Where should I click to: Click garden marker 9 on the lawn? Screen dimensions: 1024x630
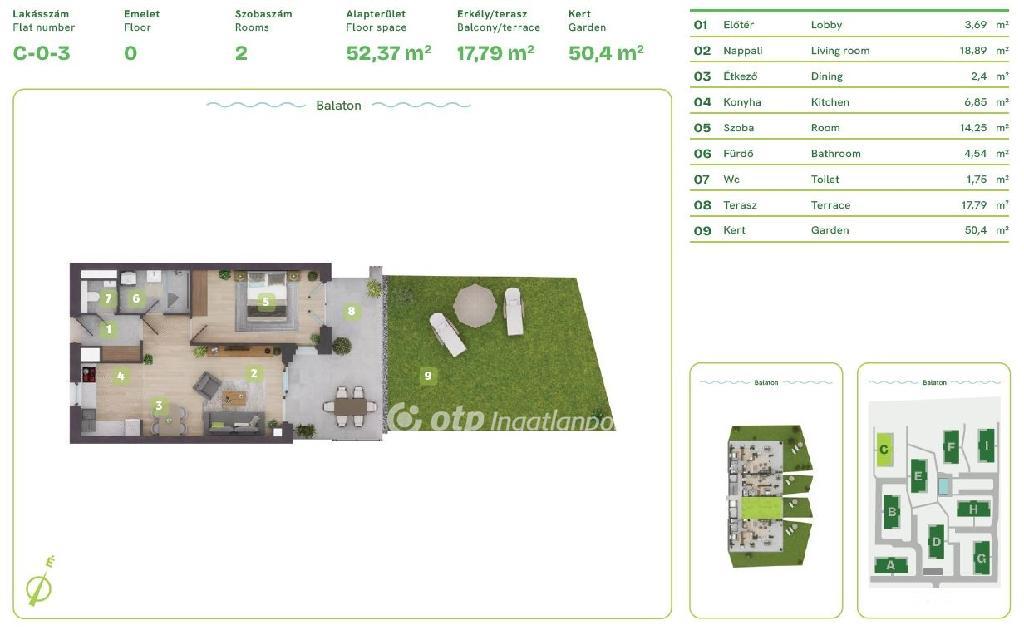tap(427, 375)
